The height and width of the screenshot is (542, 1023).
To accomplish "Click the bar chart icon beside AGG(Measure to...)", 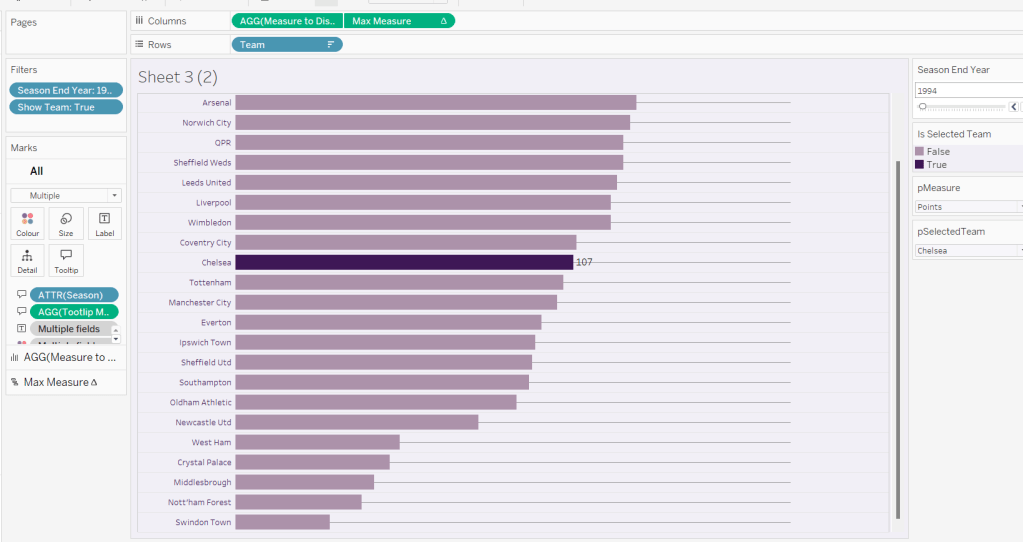I will 15,357.
